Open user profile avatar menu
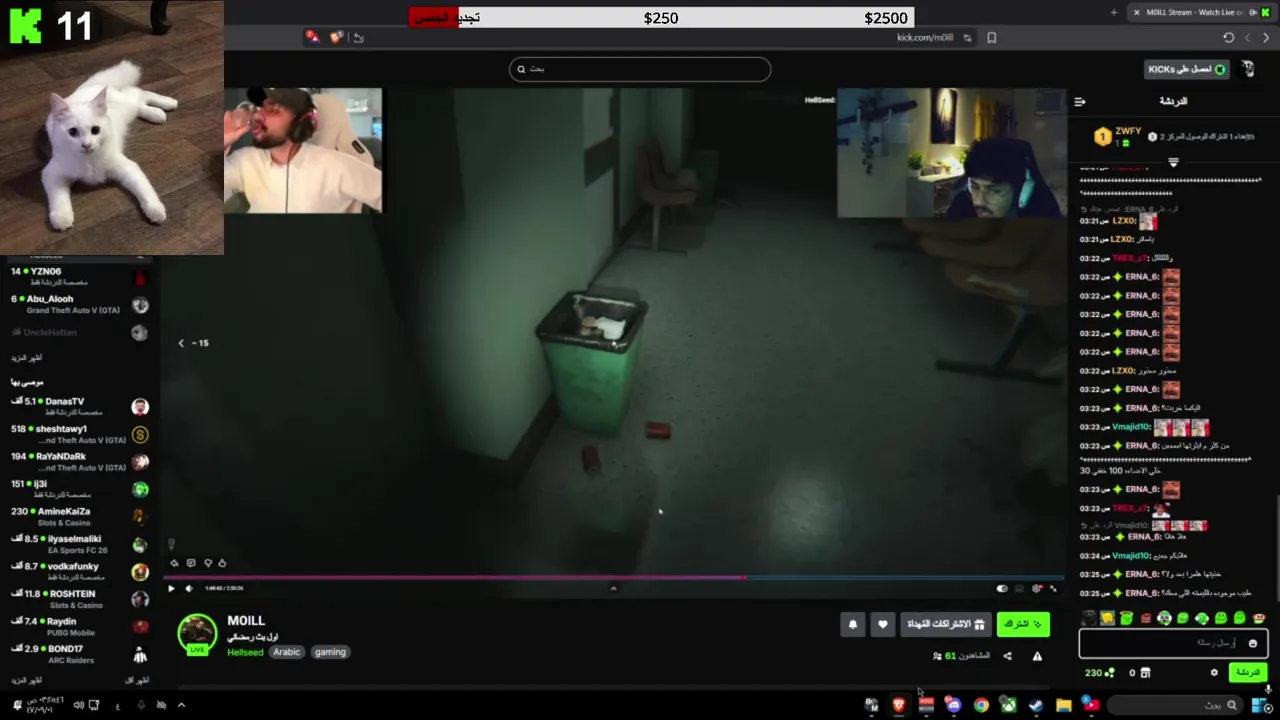This screenshot has height=720, width=1280. 1248,69
